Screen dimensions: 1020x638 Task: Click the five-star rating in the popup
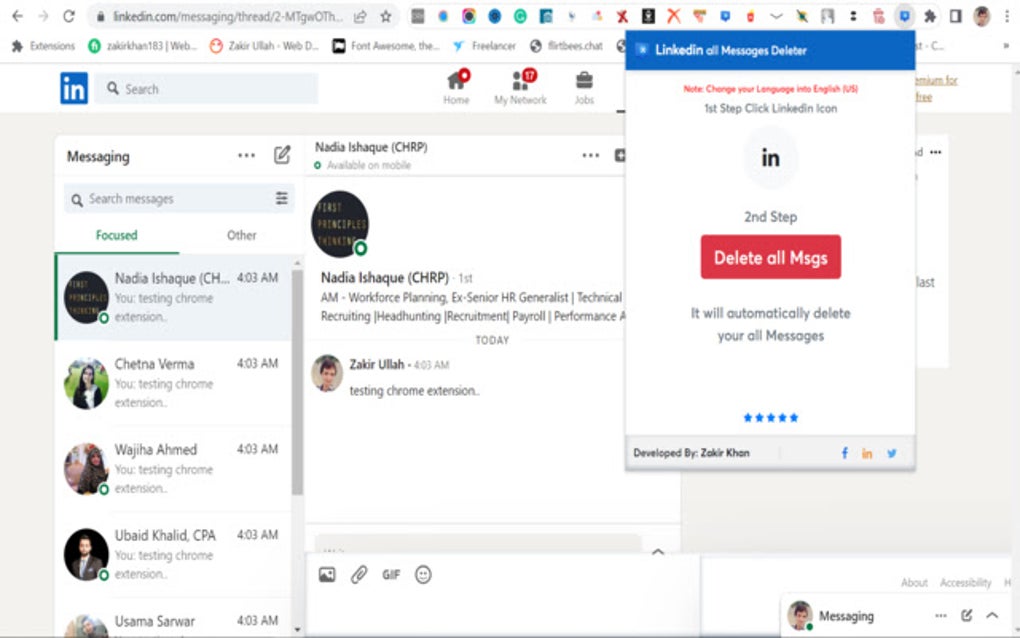pyautogui.click(x=770, y=418)
